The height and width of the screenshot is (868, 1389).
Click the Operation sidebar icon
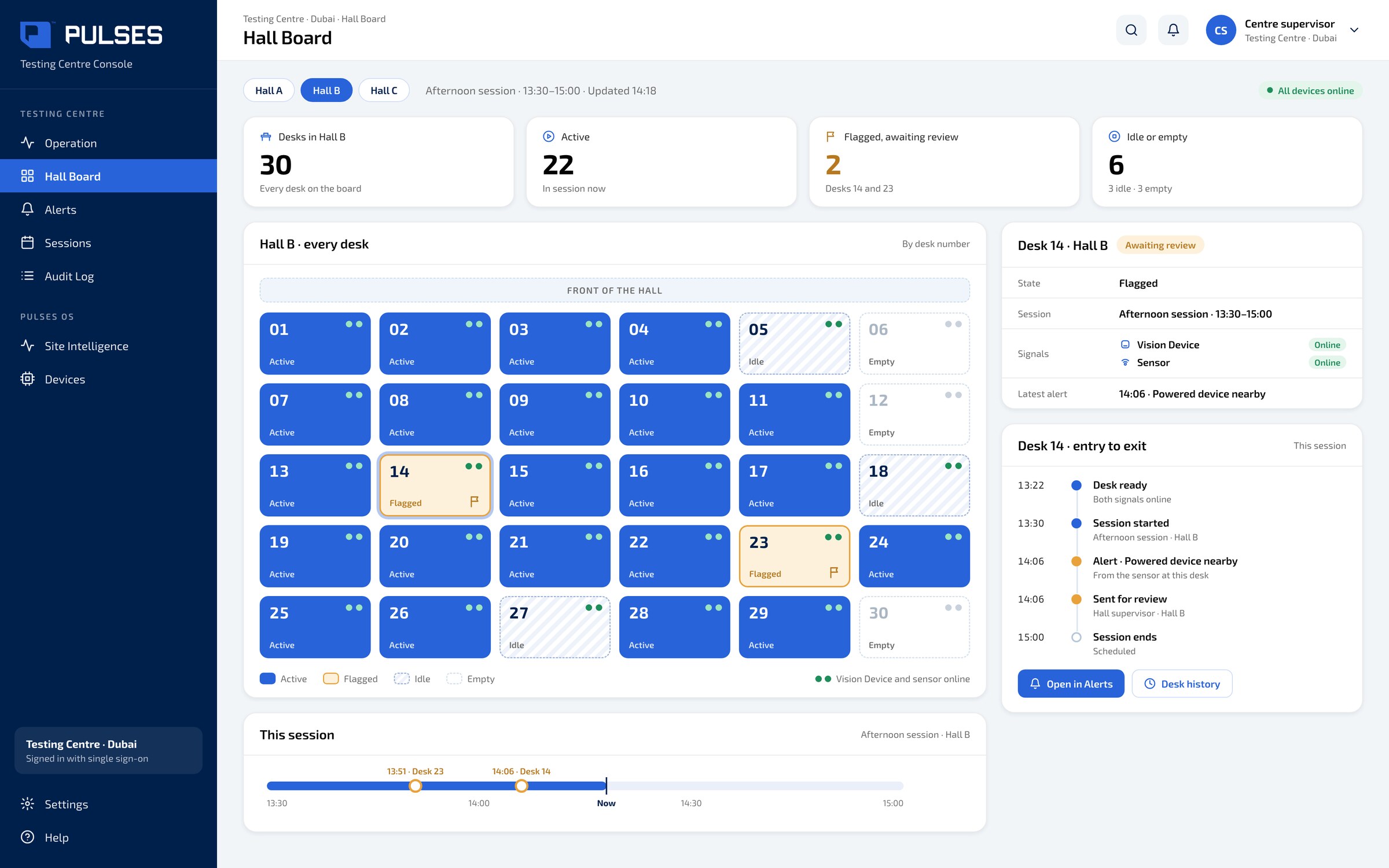(x=27, y=143)
